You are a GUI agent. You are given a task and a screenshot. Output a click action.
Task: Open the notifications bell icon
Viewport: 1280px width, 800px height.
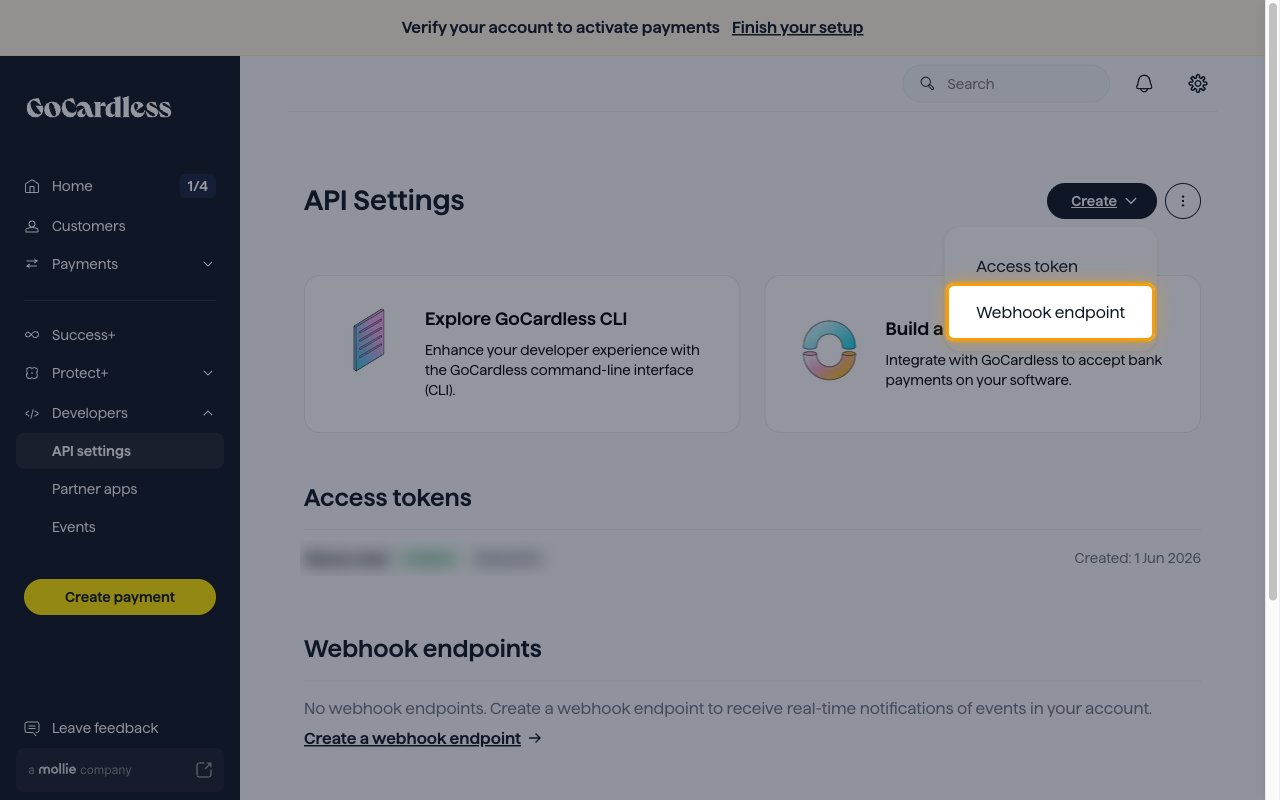pos(1144,84)
